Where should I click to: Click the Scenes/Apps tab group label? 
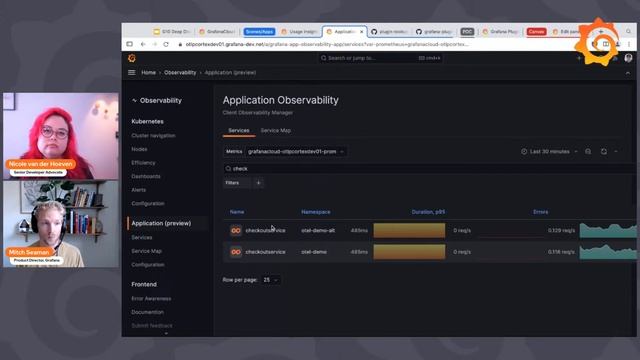pyautogui.click(x=259, y=31)
